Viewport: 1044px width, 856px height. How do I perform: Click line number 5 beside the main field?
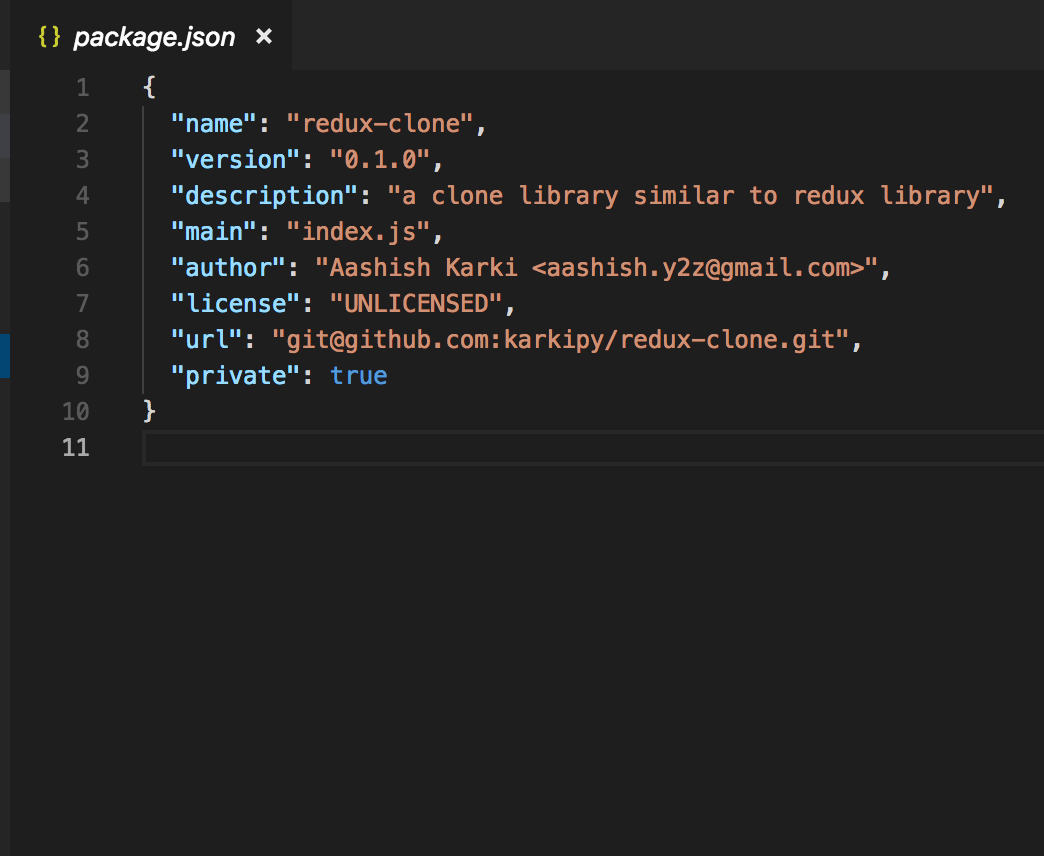pyautogui.click(x=82, y=231)
